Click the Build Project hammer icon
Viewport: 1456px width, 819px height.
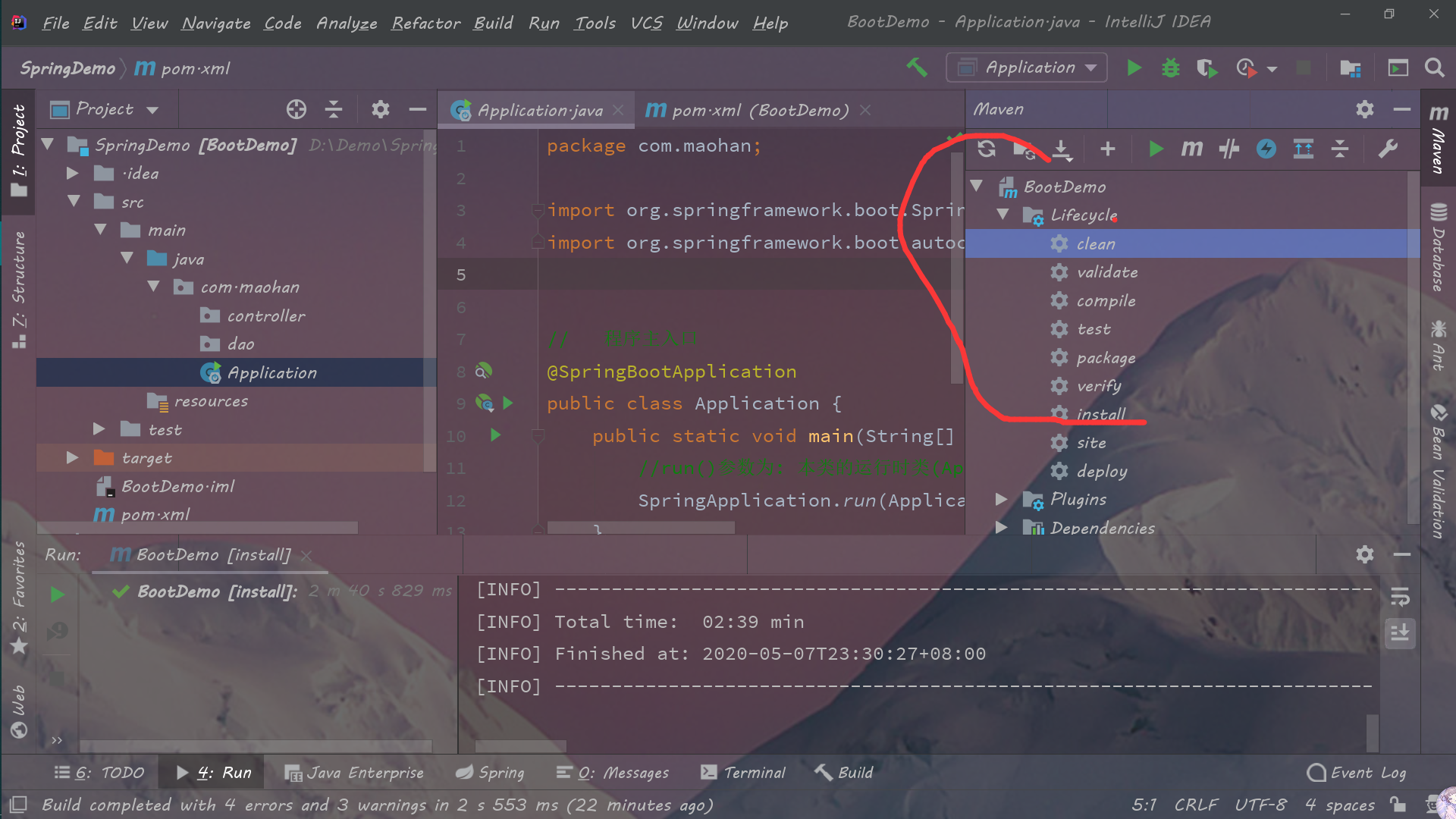tap(917, 67)
